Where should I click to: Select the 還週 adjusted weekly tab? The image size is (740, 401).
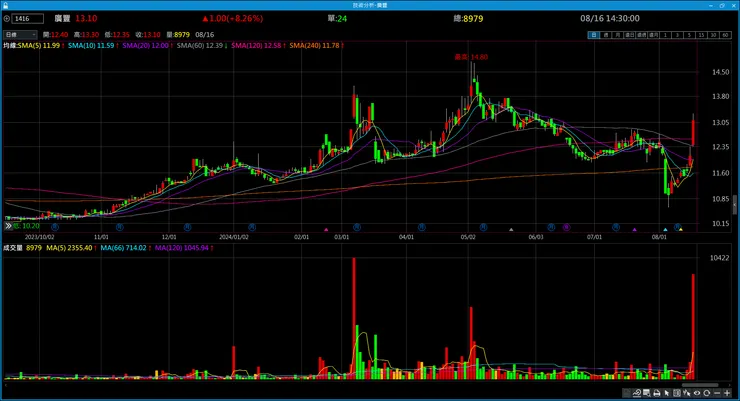pyautogui.click(x=641, y=35)
